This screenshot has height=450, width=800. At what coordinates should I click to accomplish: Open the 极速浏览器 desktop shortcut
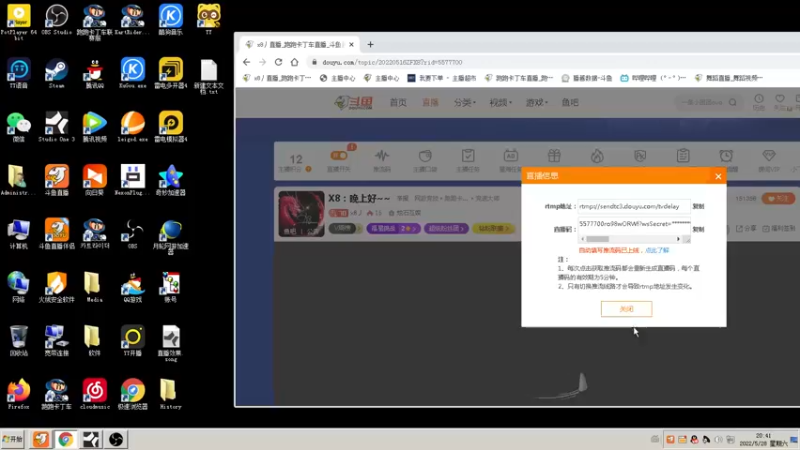pos(133,394)
